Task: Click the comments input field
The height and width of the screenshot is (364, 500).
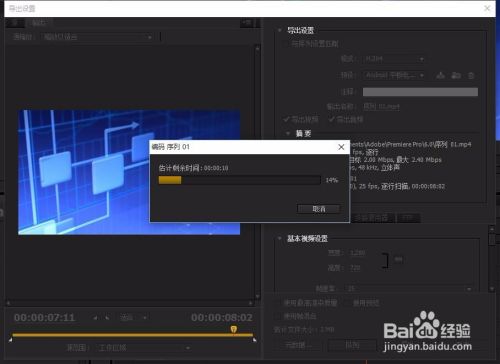Action: point(420,92)
